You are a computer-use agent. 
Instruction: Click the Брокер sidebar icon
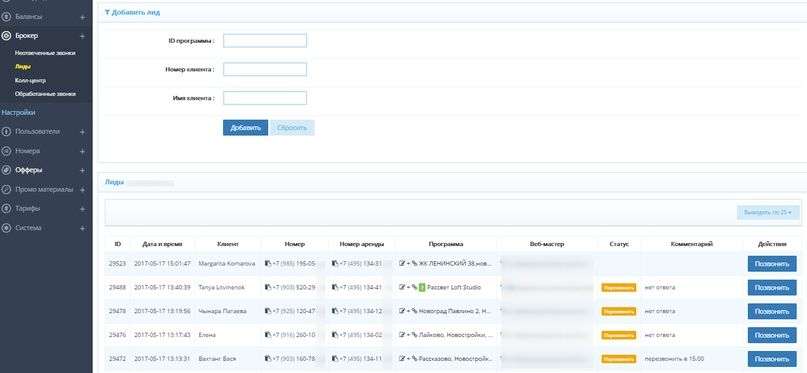tap(6, 36)
